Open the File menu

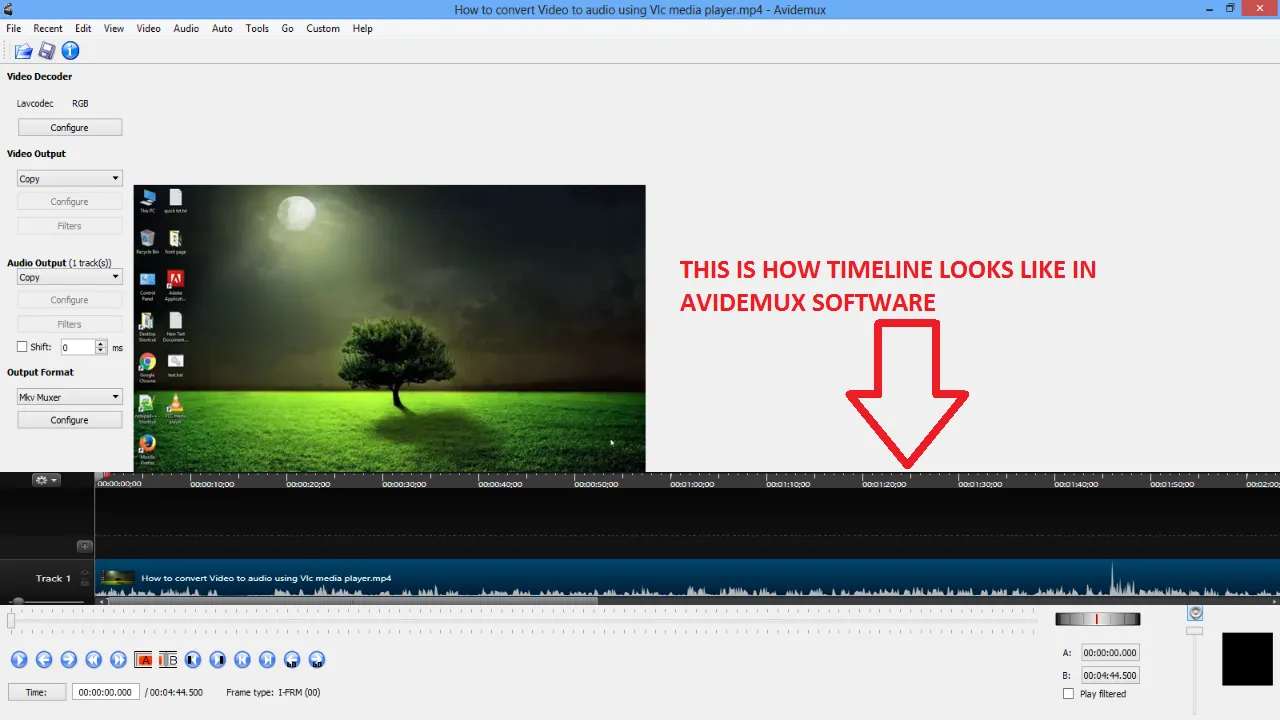pos(14,29)
